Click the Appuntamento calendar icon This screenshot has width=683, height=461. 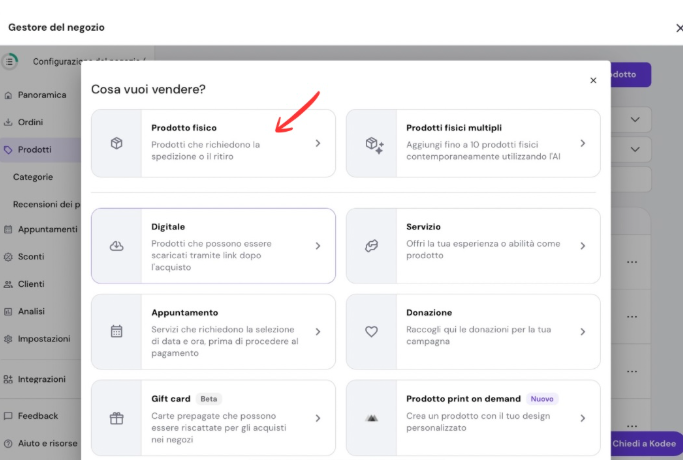pyautogui.click(x=116, y=331)
